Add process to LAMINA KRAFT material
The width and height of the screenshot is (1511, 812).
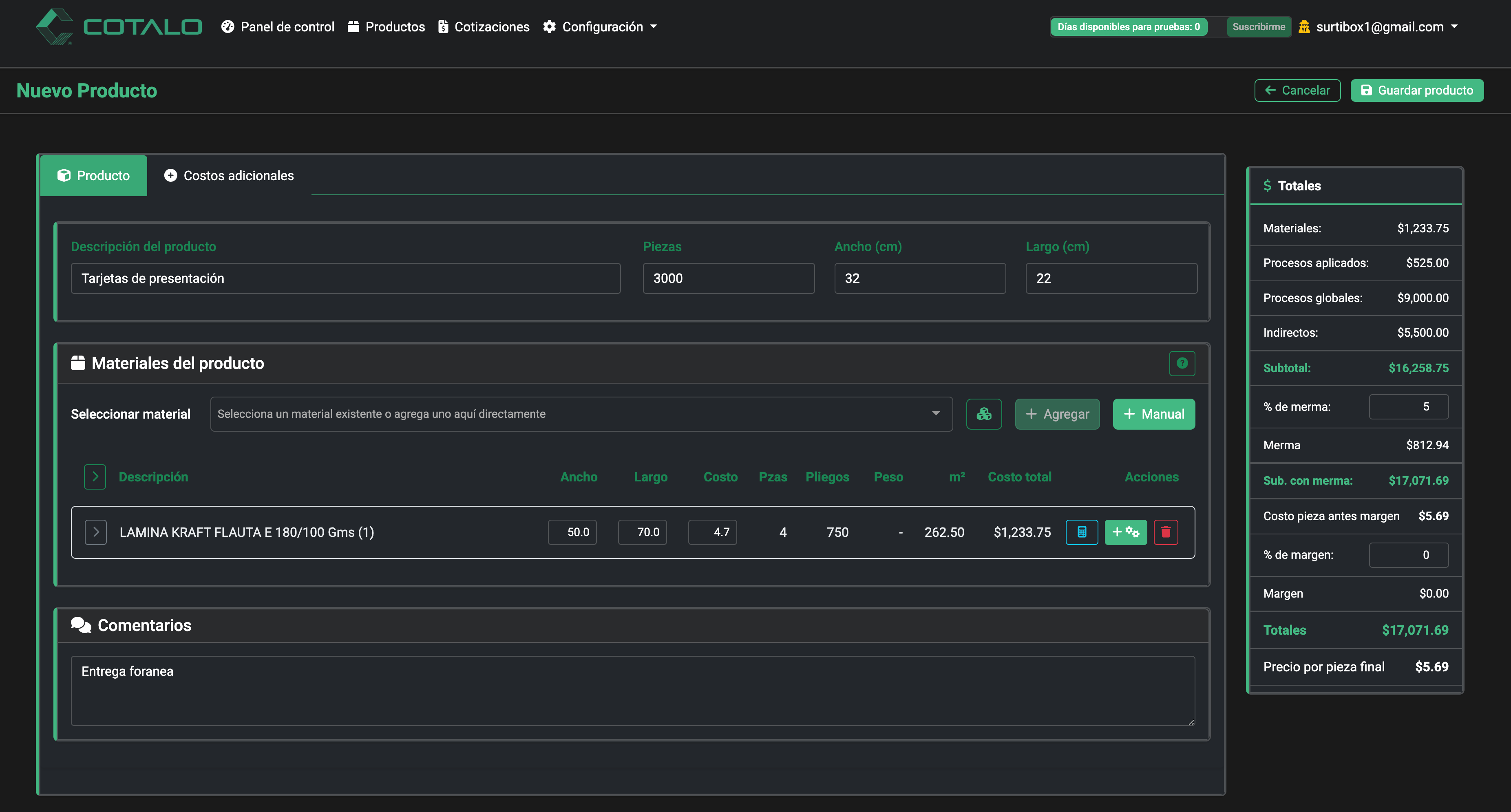tap(1126, 532)
